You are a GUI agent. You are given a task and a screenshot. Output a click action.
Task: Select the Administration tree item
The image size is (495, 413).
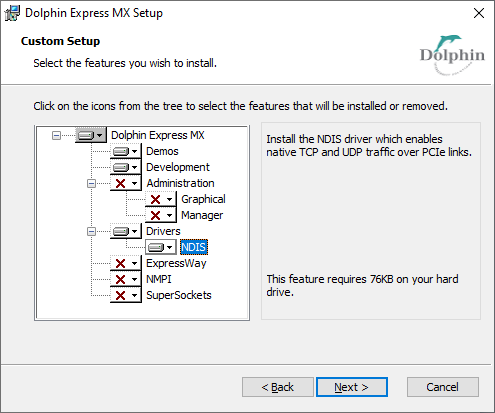pos(180,183)
